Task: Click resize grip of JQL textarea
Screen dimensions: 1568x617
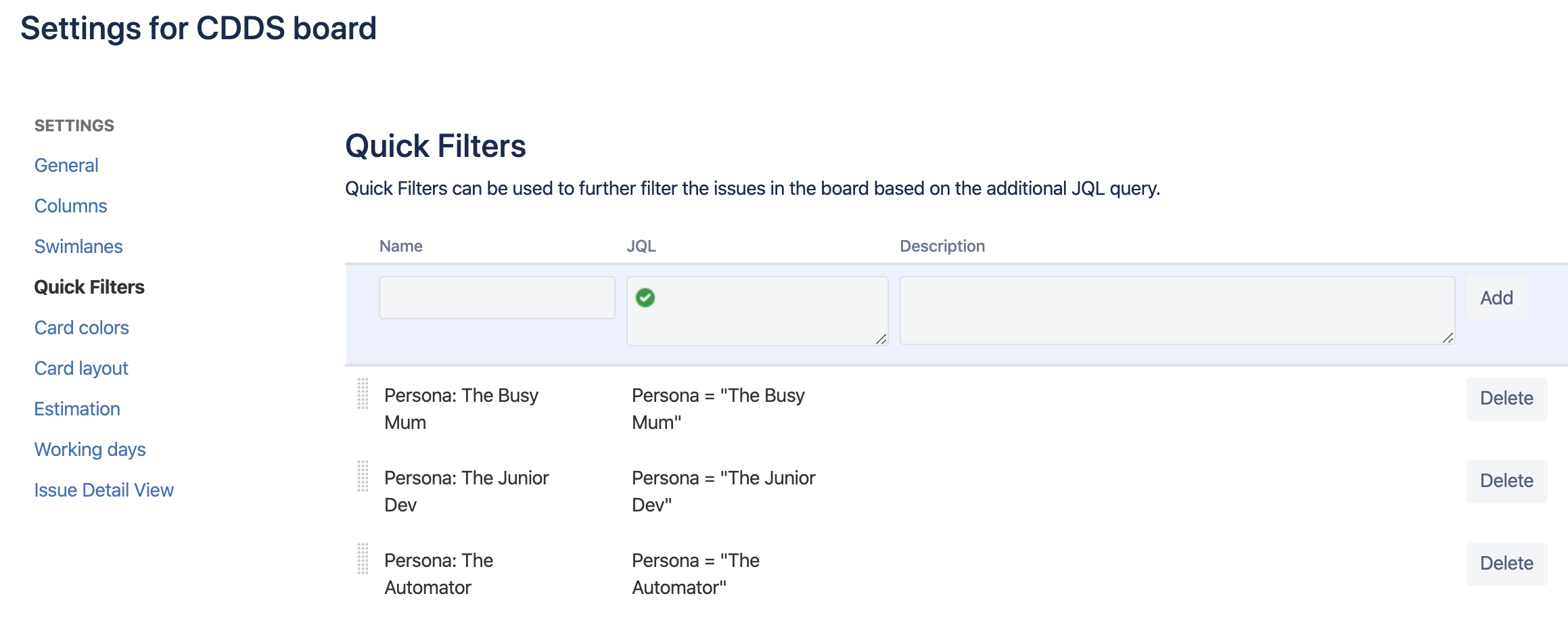Action: click(881, 339)
